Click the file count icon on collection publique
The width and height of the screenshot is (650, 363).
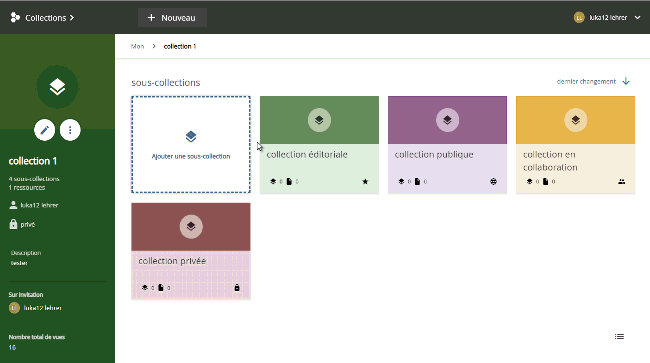point(417,182)
